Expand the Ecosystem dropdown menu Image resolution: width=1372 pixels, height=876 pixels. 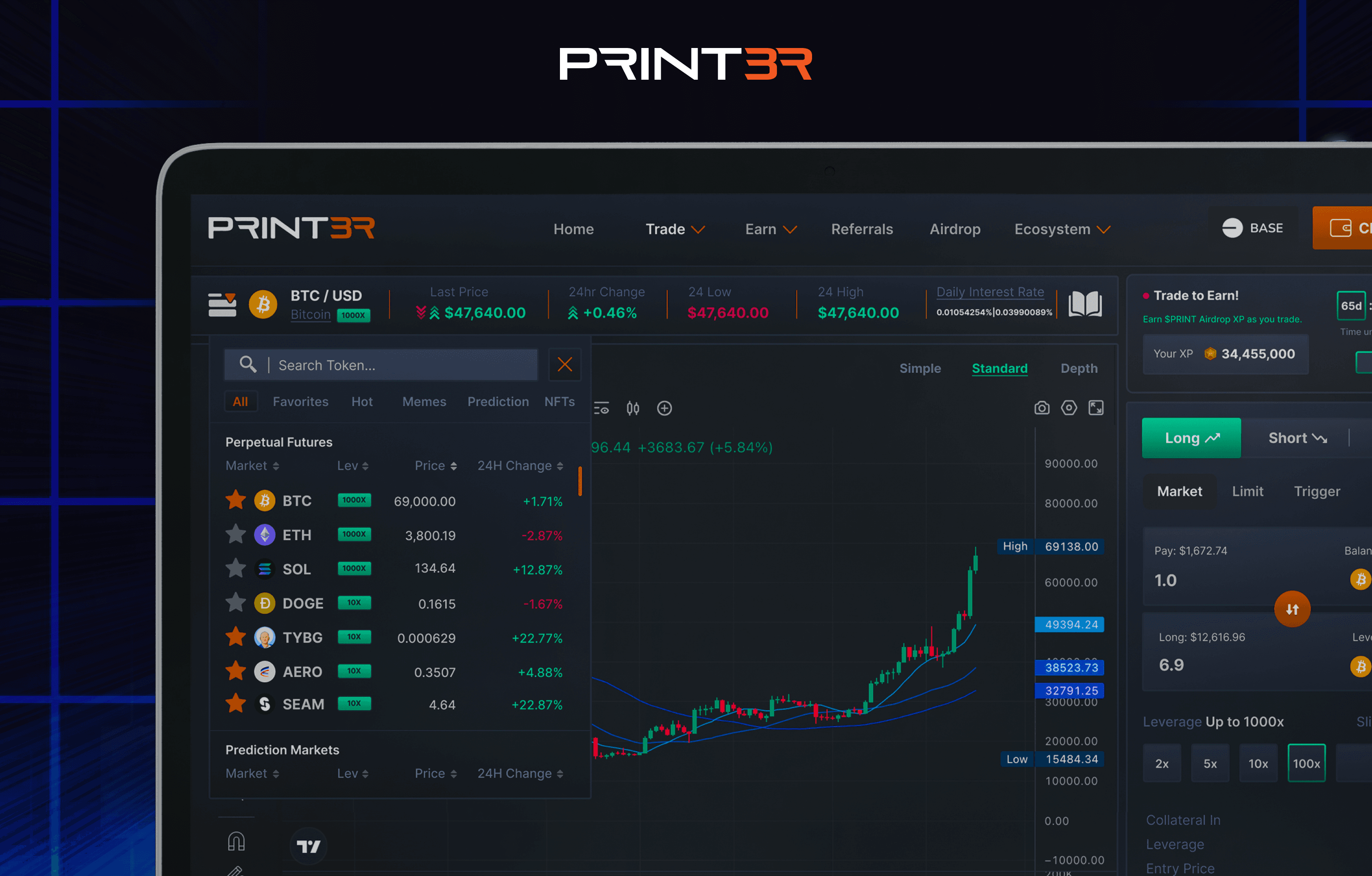point(1062,229)
